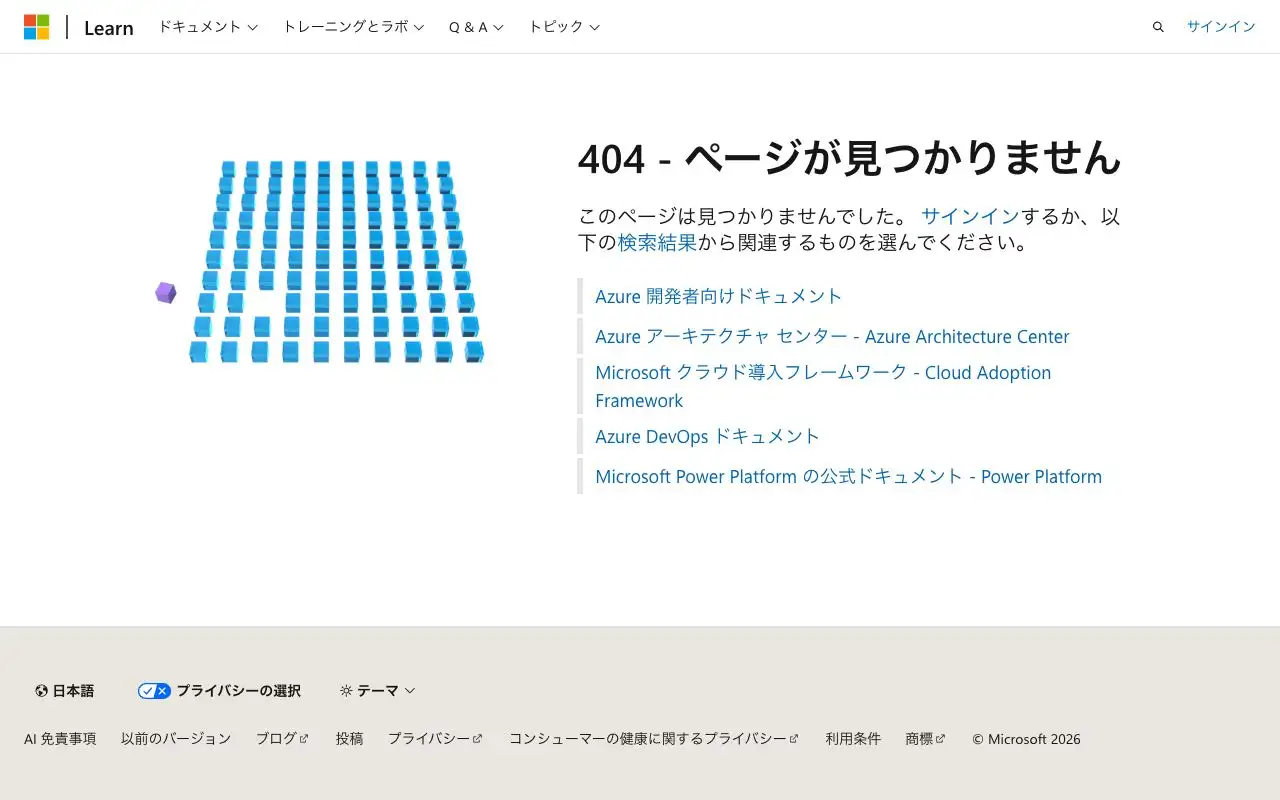Expand the トピック menu
The width and height of the screenshot is (1280, 800).
point(564,27)
